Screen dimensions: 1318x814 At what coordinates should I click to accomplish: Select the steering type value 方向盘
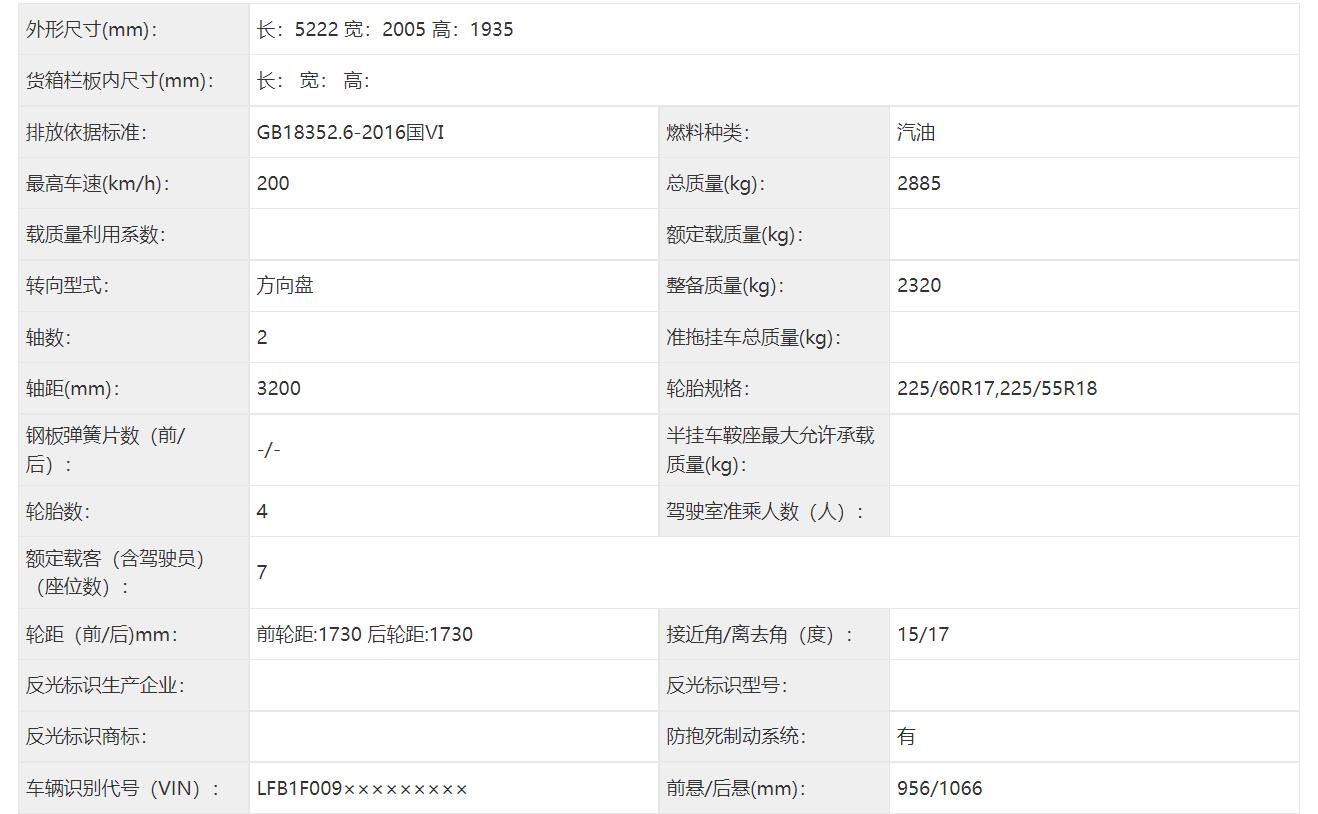[x=285, y=285]
